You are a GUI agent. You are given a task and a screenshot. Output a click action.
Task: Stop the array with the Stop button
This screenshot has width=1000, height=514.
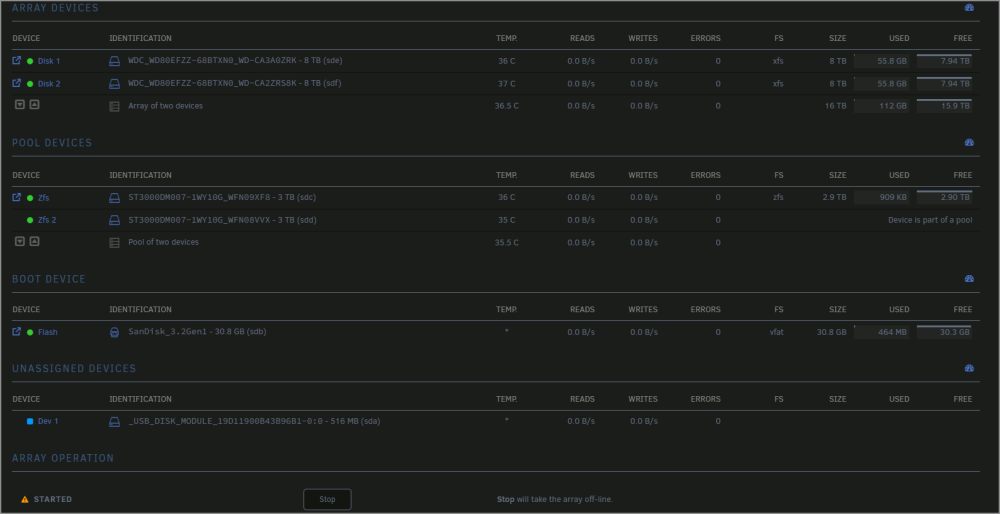point(327,499)
